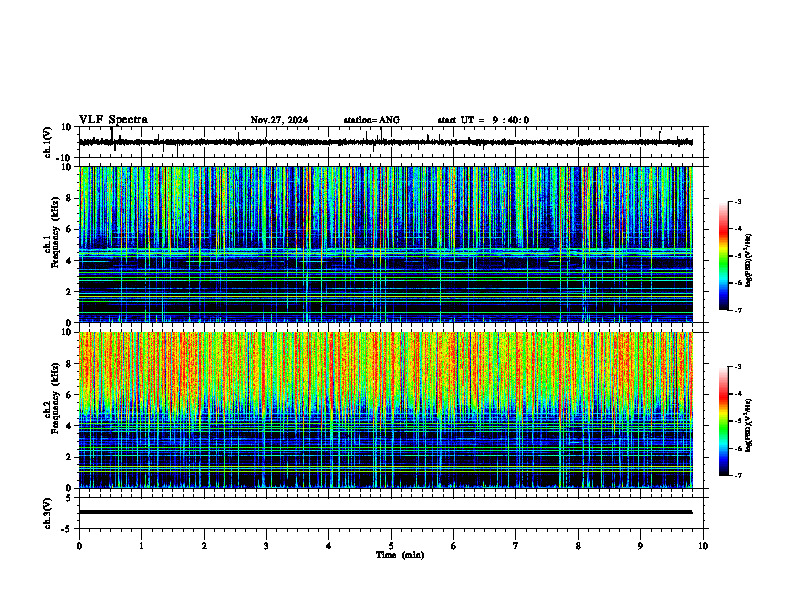Click the ch.1 spectrogram color bar
This screenshot has width=792, height=612.
coord(723,256)
